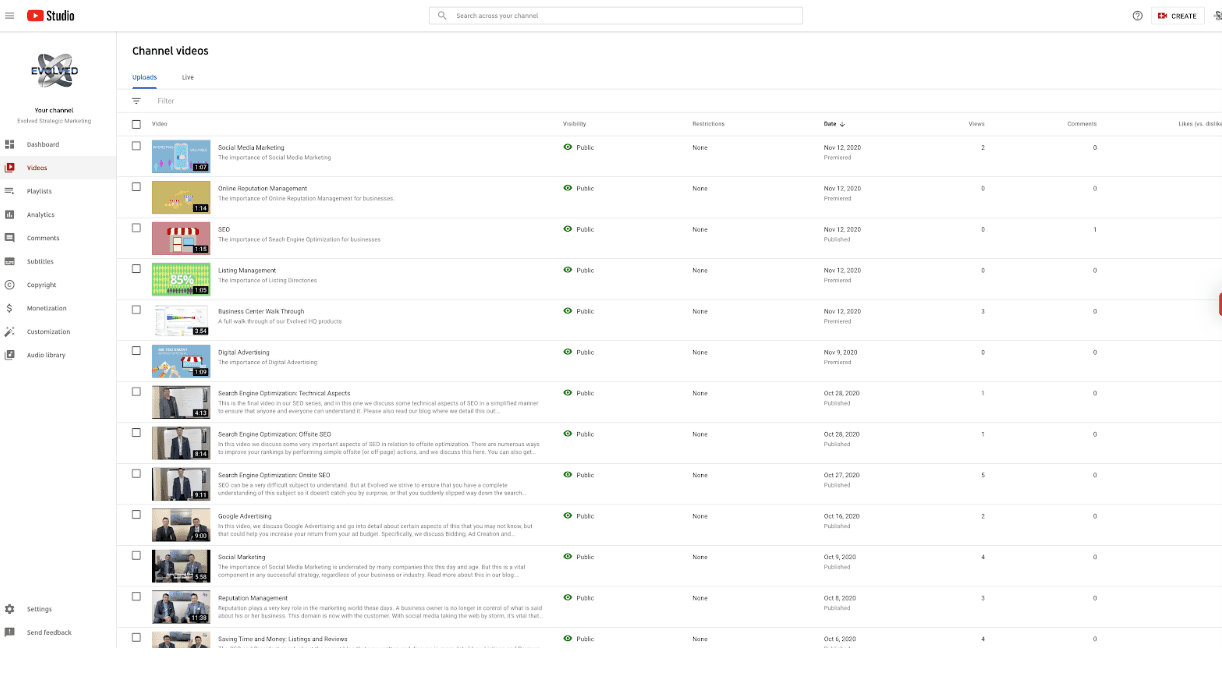Open the Business Center Walk Through title
The image size is (1222, 694).
(x=261, y=311)
